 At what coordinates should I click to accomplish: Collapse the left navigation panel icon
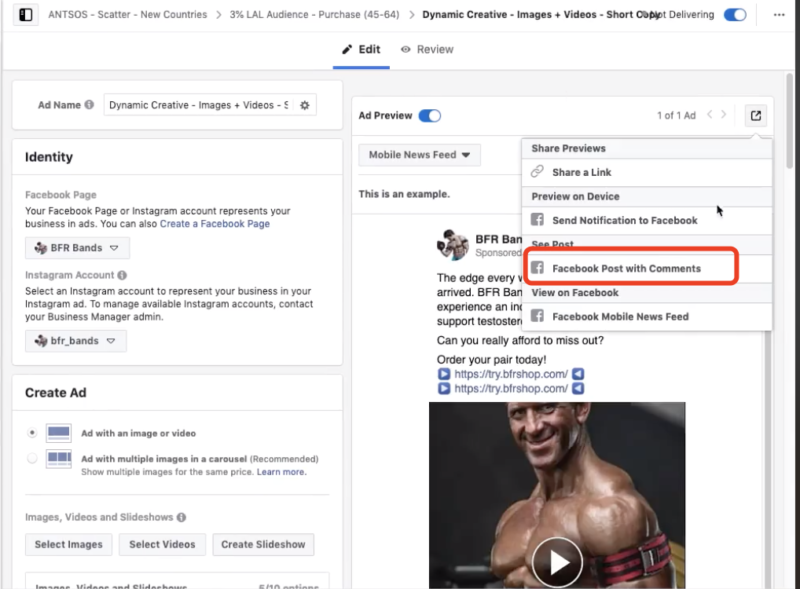28,14
